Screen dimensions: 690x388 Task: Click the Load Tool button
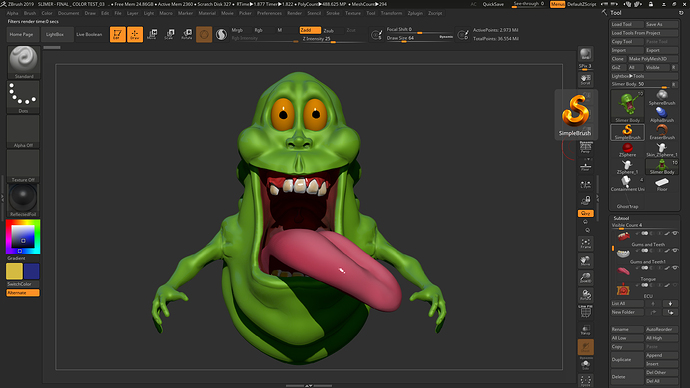pyautogui.click(x=628, y=24)
